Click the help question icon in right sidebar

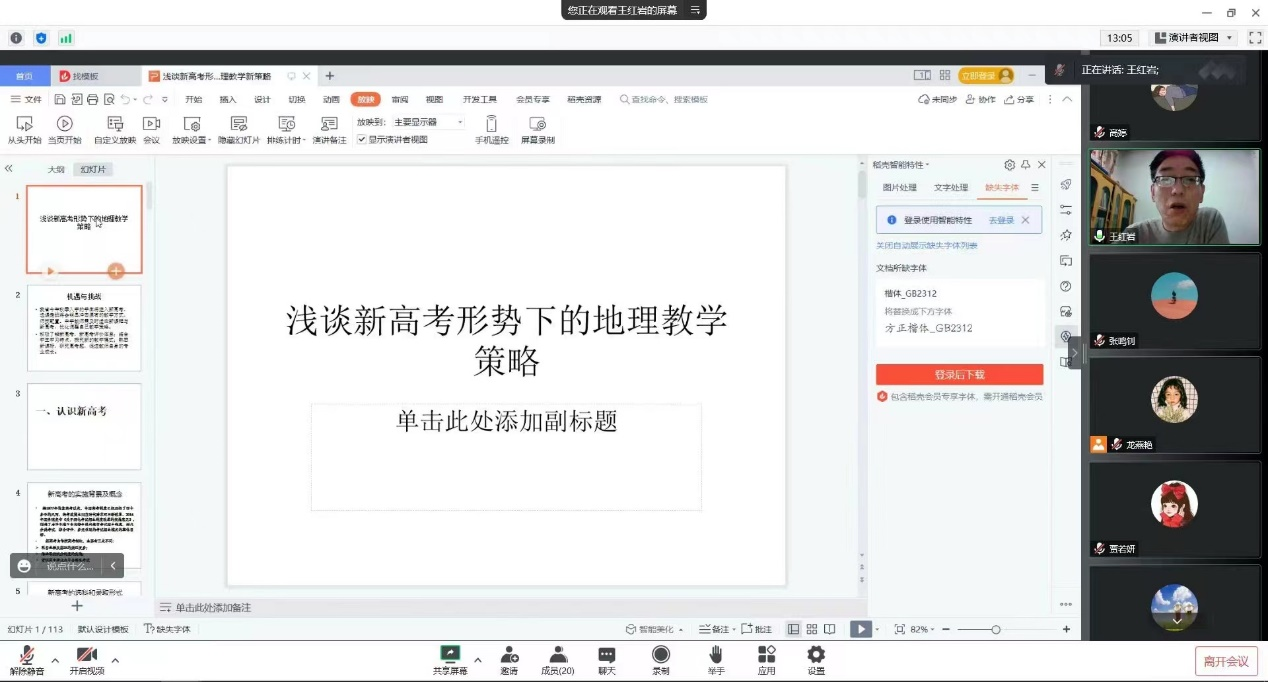(1066, 286)
